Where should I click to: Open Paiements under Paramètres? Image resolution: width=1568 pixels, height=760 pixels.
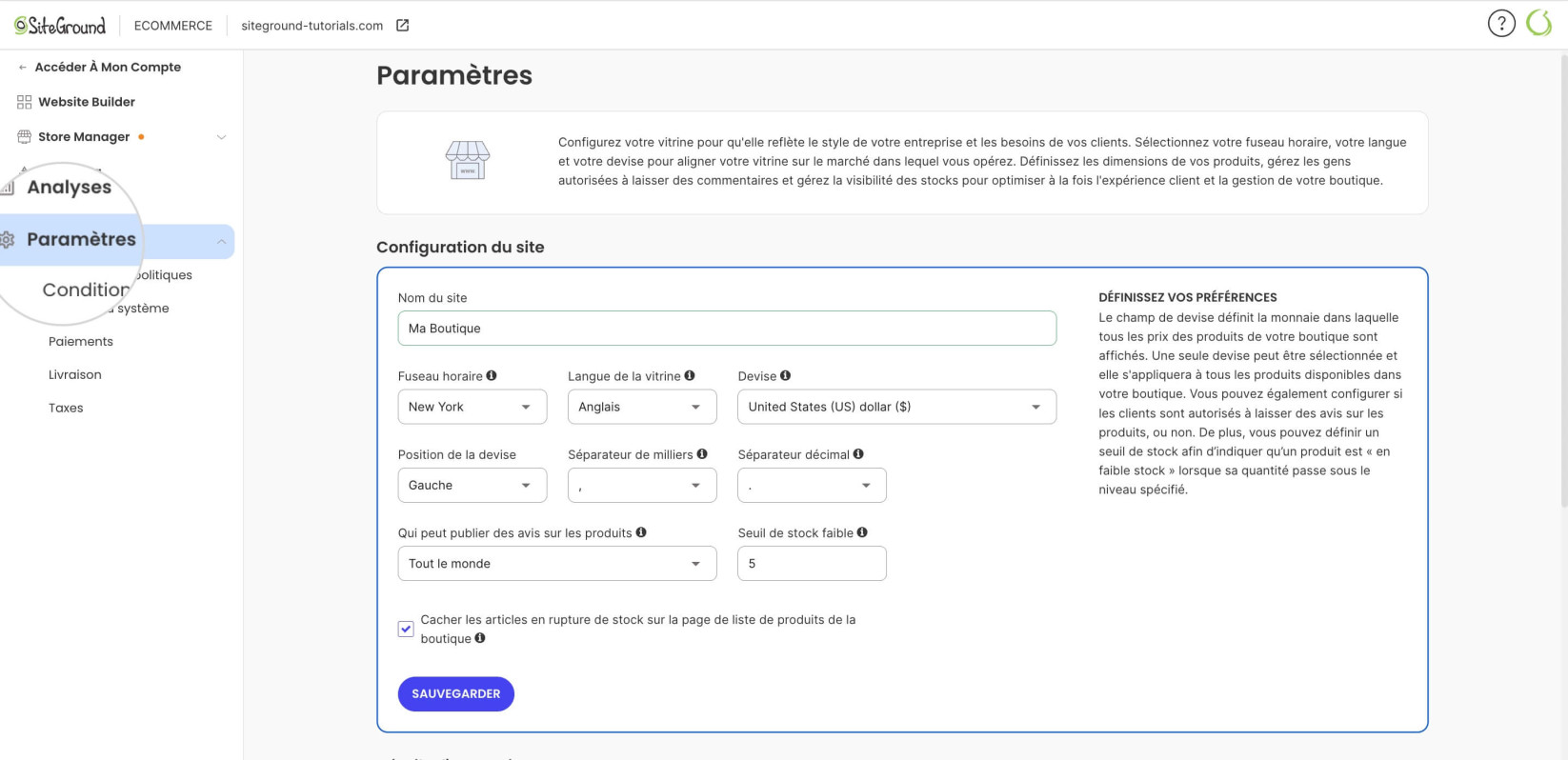coord(81,342)
